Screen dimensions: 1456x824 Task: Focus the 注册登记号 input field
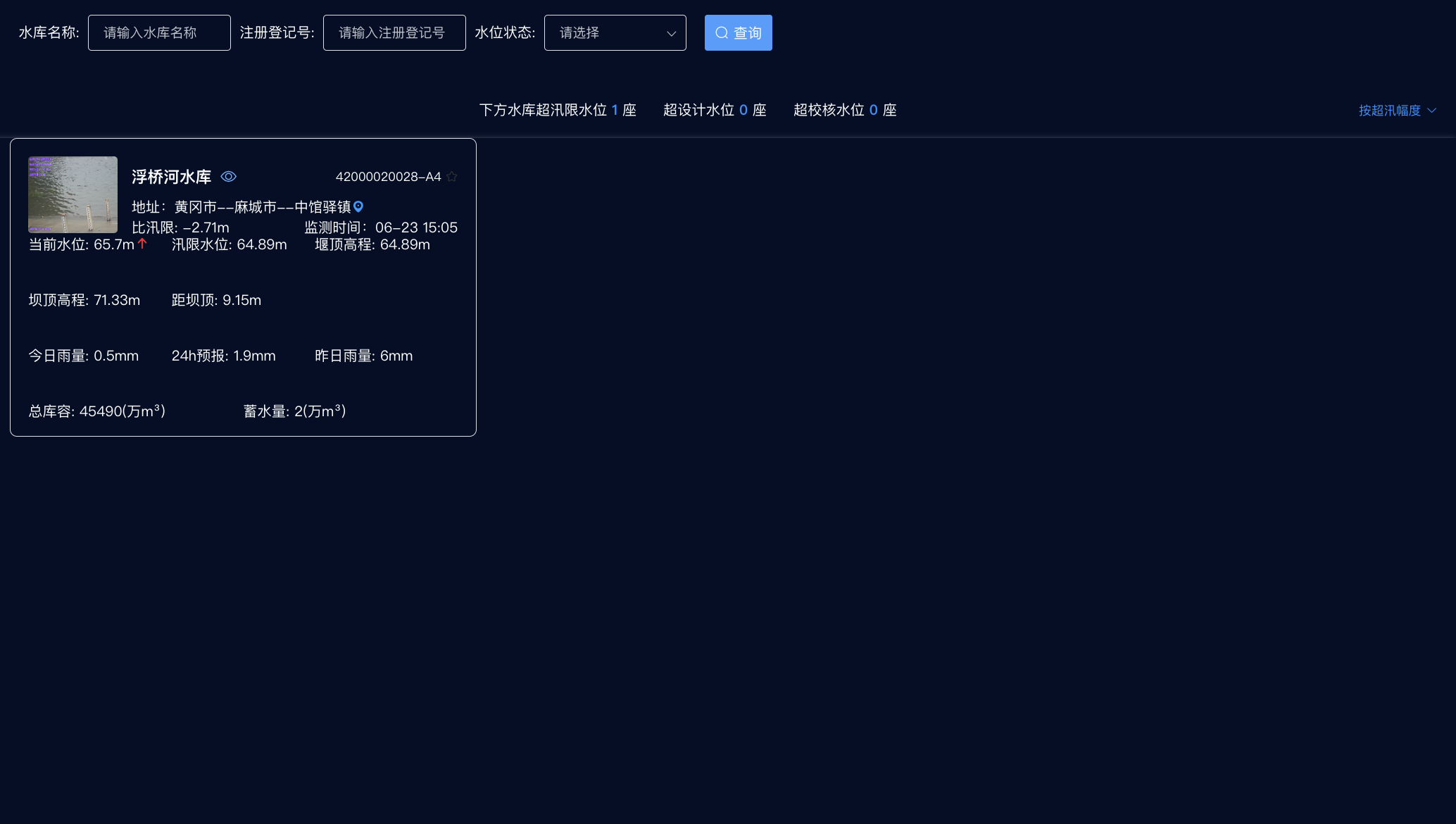pyautogui.click(x=394, y=33)
